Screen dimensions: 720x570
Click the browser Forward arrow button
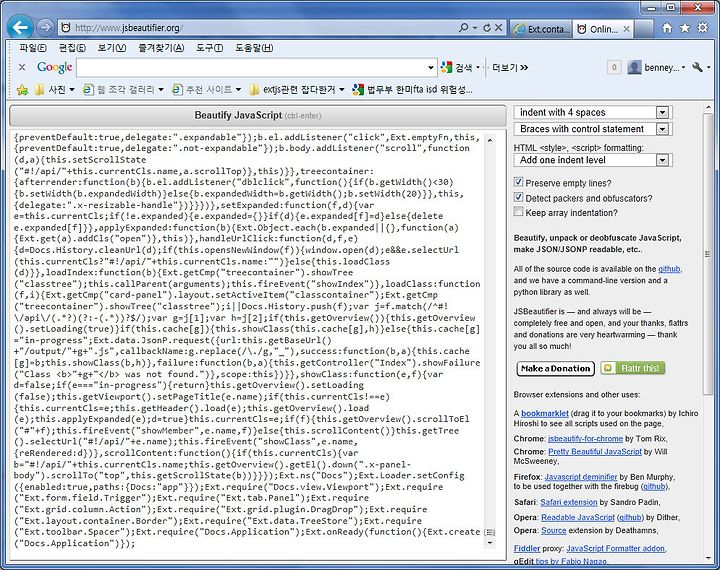click(x=45, y=28)
